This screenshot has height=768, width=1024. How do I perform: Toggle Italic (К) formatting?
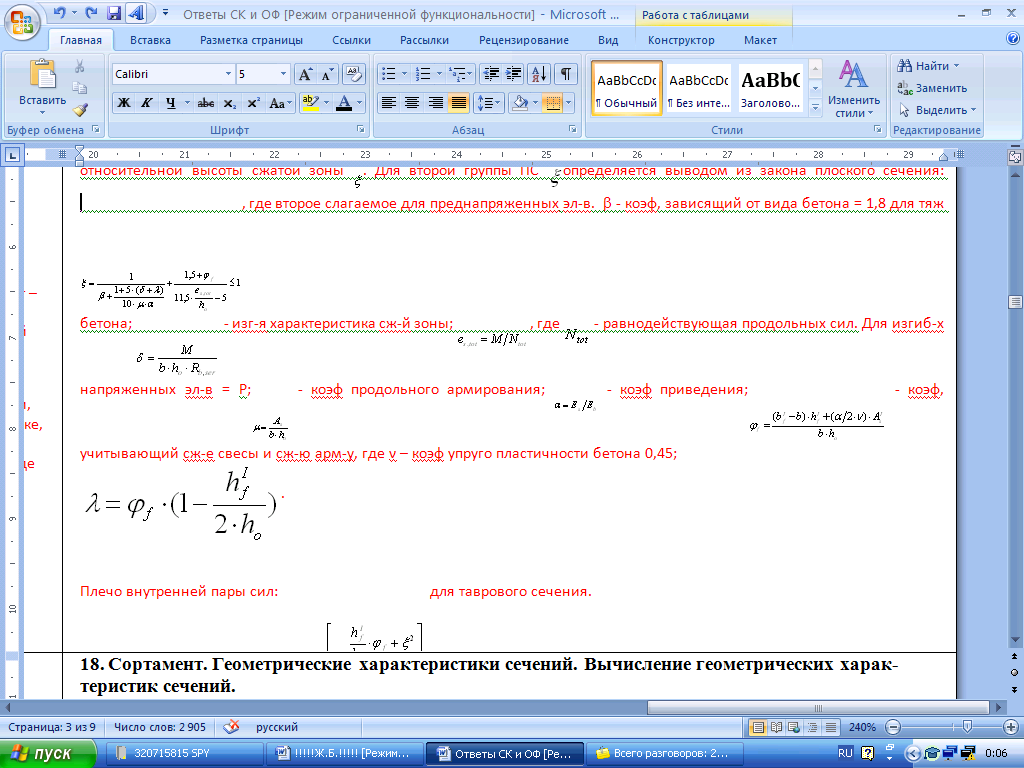[x=146, y=103]
